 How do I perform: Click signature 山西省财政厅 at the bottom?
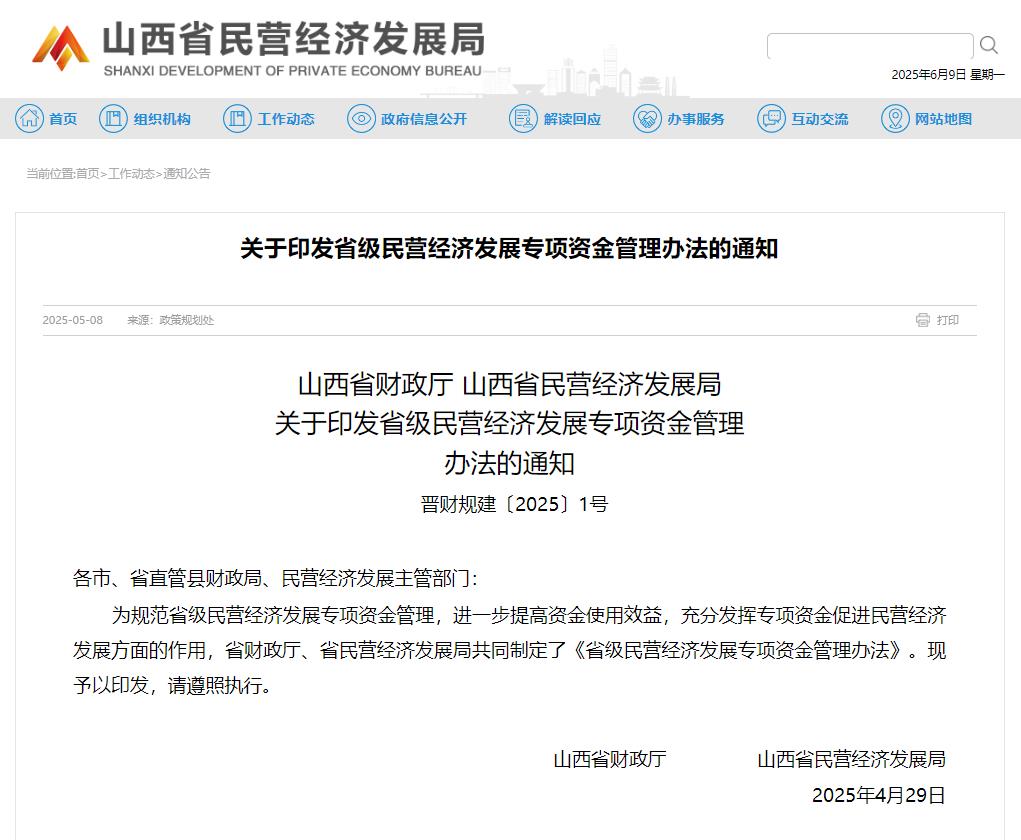click(x=609, y=759)
